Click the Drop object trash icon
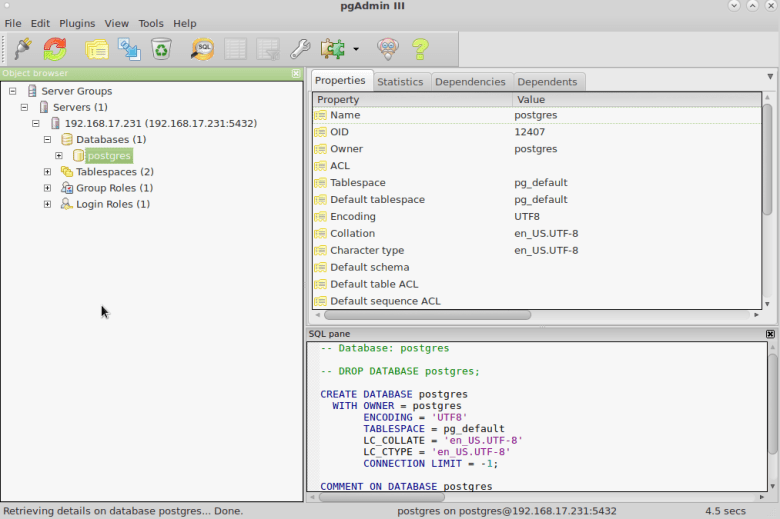The image size is (780, 519). (x=161, y=49)
